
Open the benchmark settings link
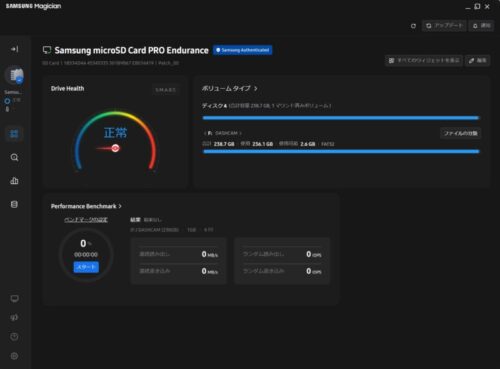click(x=86, y=220)
